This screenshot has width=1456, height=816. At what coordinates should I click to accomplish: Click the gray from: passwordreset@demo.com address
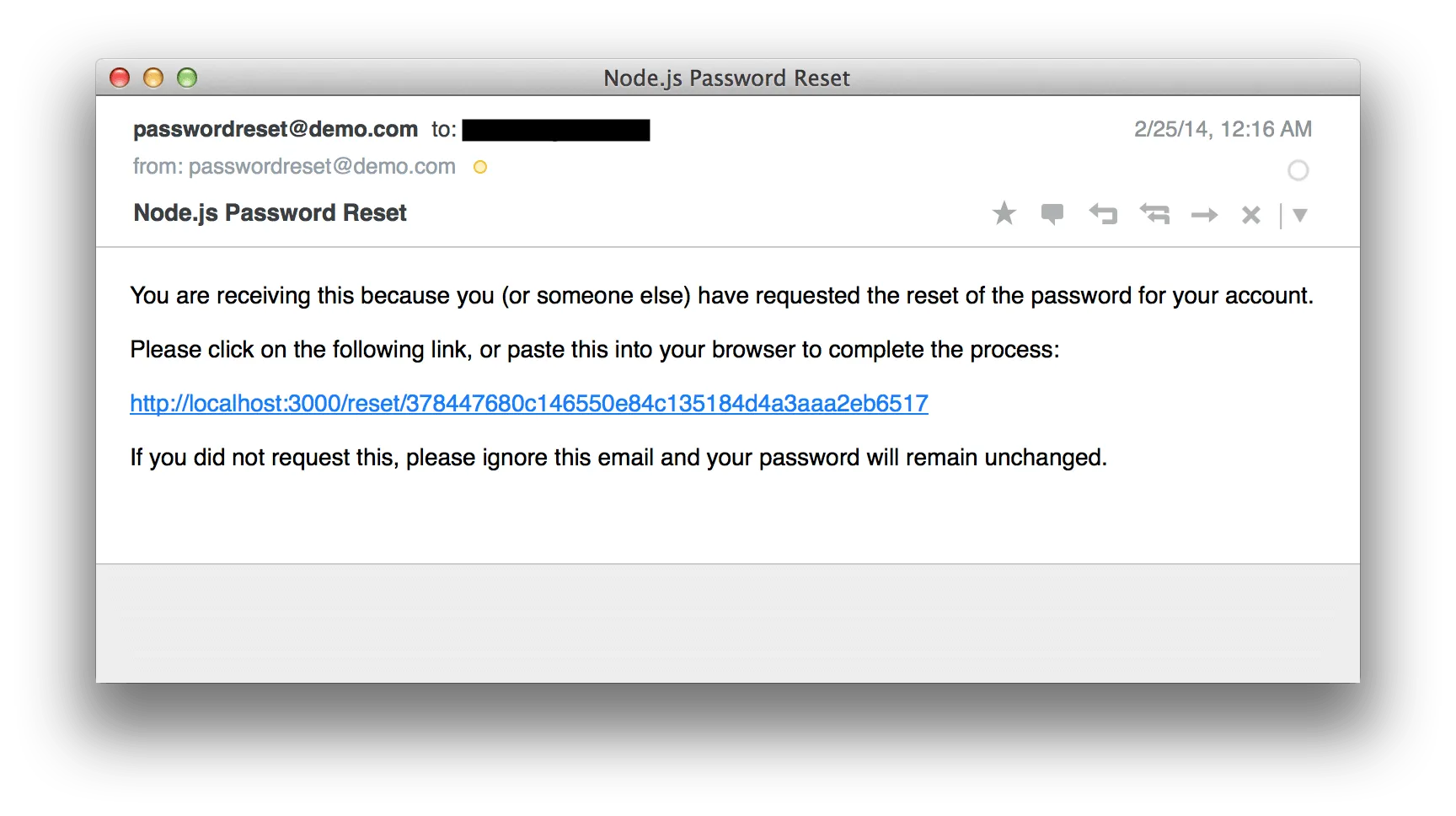(294, 167)
